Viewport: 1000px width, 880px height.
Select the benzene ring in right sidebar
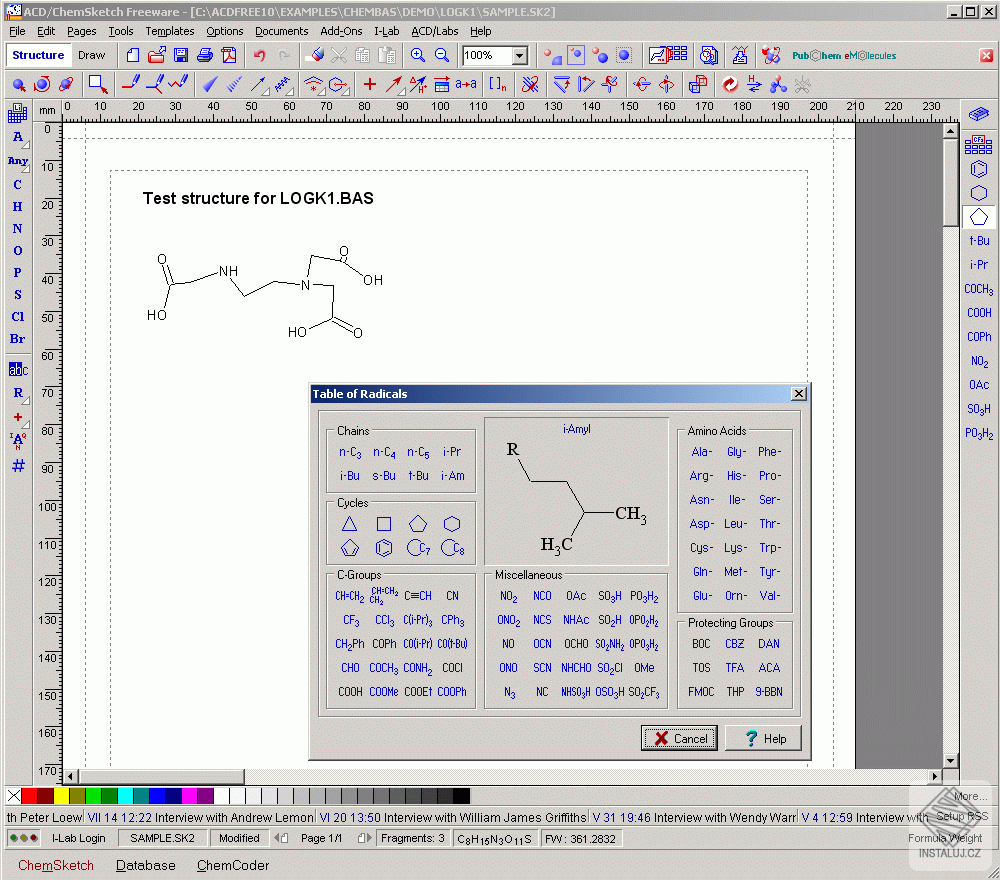pos(979,170)
